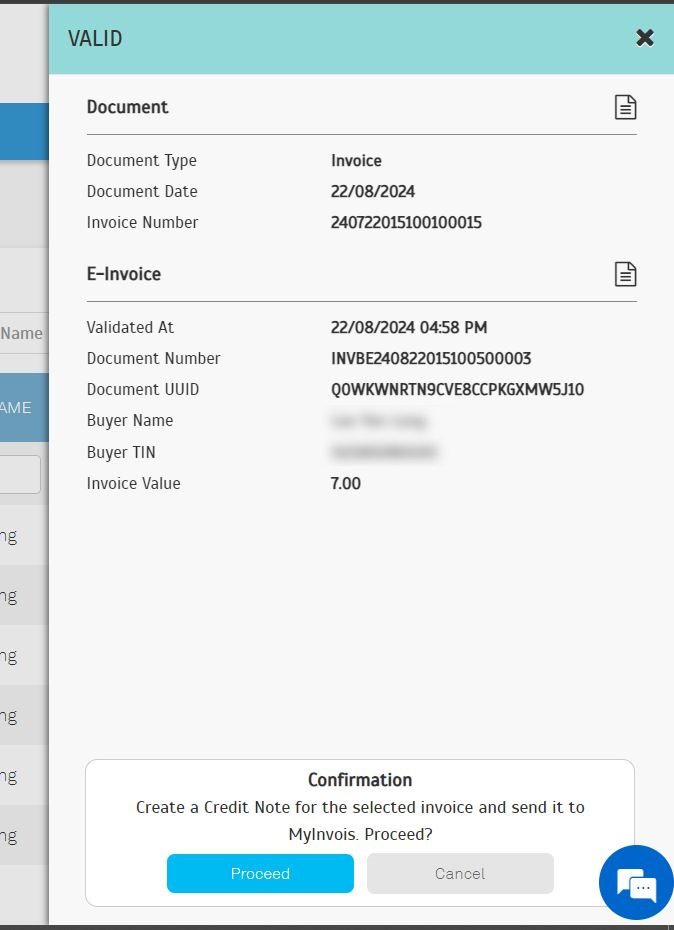Click the Document Type value 'Invoice'
This screenshot has height=930, width=674.
coord(356,160)
